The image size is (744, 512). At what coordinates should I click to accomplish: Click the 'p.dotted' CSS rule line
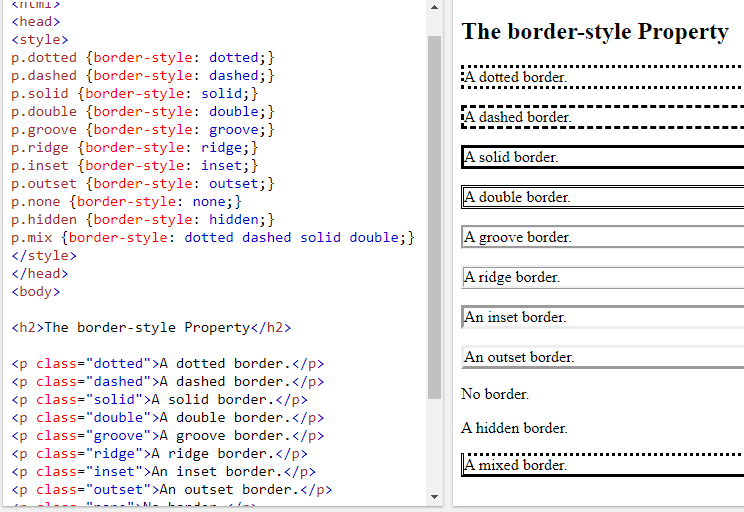143,57
